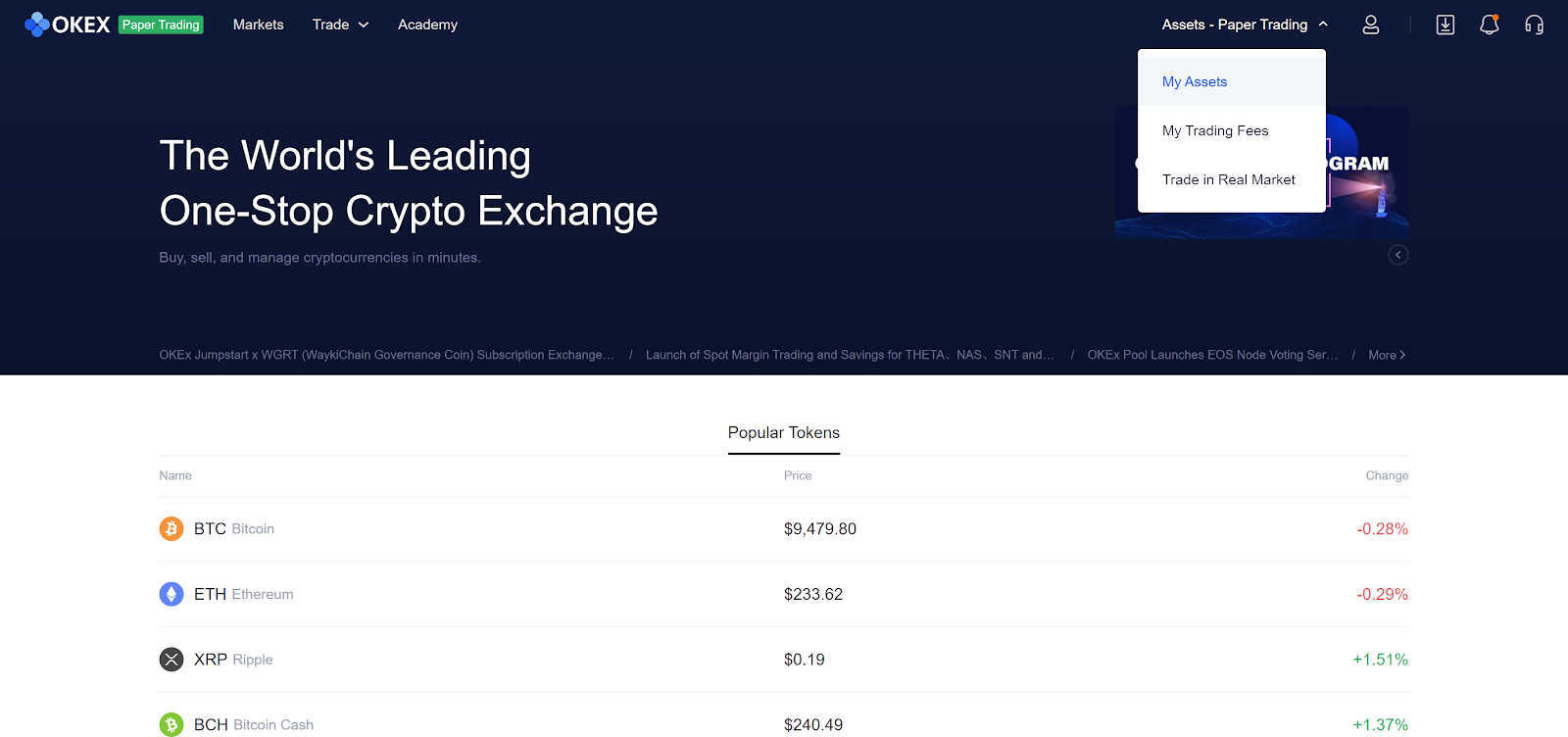Click the Ethereum coin icon
The height and width of the screenshot is (737, 1568).
[171, 594]
